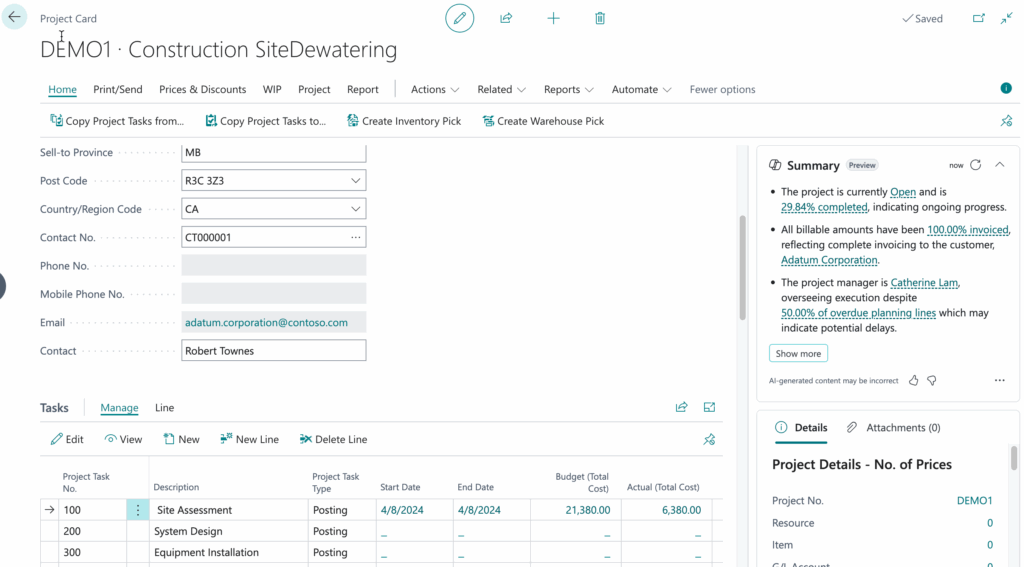Click New in the Tasks toolbar
This screenshot has height=567, width=1024.
point(181,439)
